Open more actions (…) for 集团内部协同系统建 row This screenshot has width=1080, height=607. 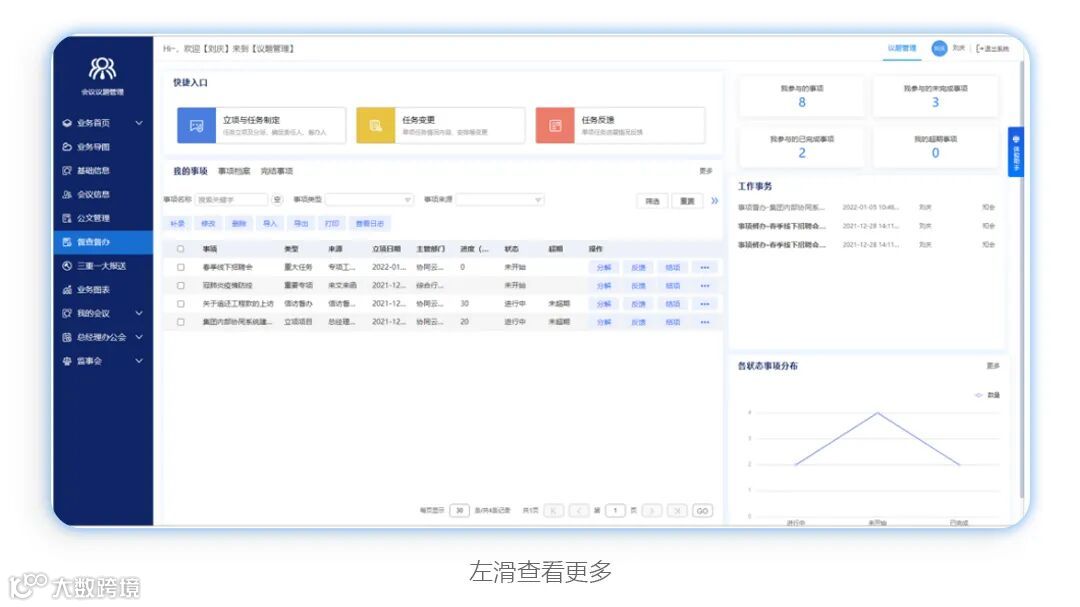(x=705, y=322)
